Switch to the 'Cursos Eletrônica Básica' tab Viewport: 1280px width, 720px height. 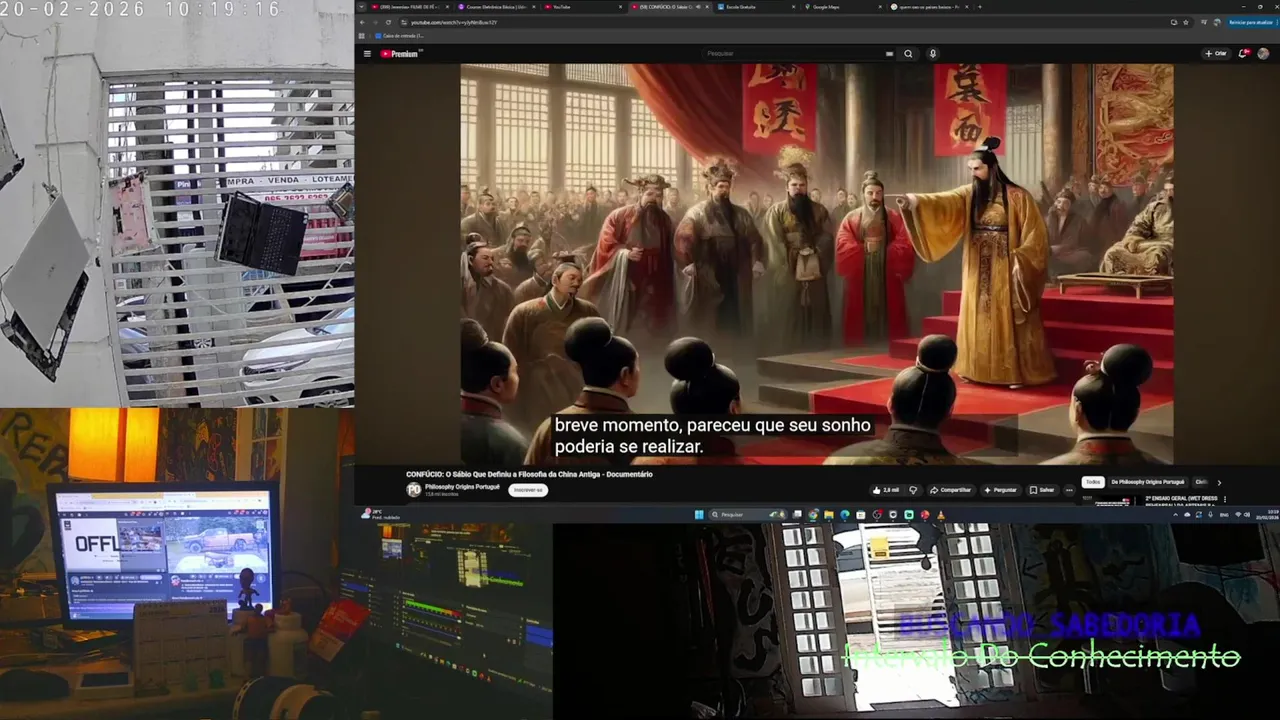499,7
